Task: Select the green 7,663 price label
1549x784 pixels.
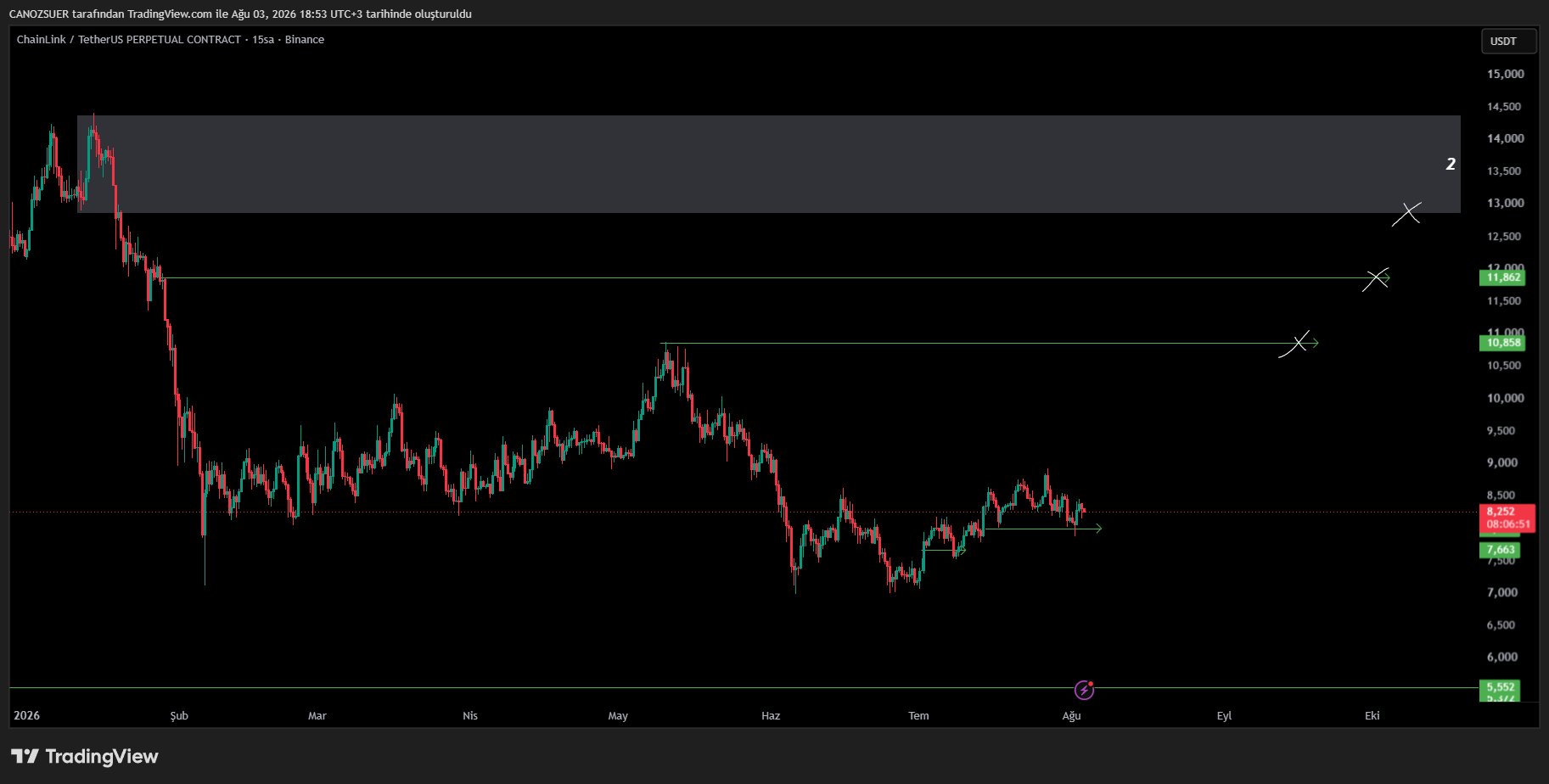Action: pos(1500,550)
